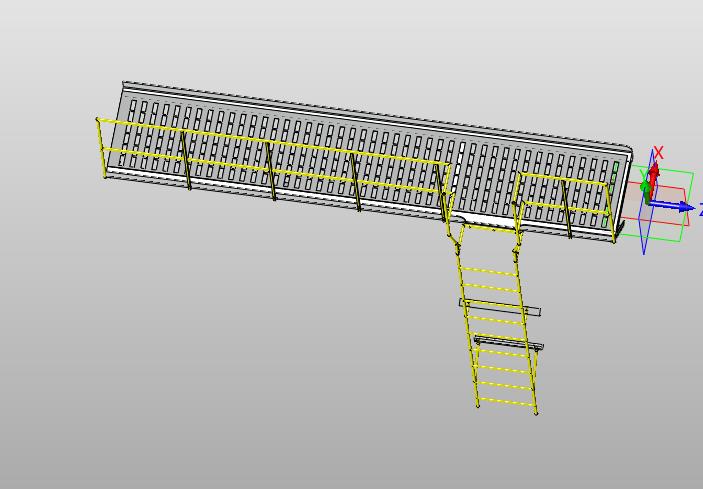Image resolution: width=703 pixels, height=489 pixels.
Task: Pick the upper ladder support bracket
Action: tap(500, 307)
